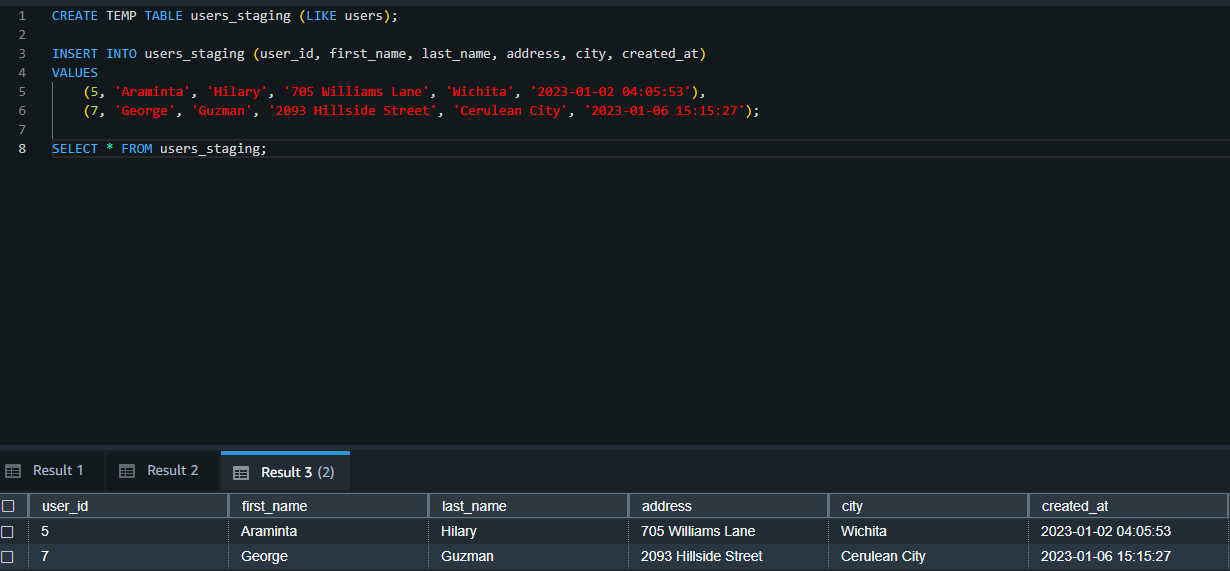
Task: Sort by the user_id column header
Action: [65, 506]
